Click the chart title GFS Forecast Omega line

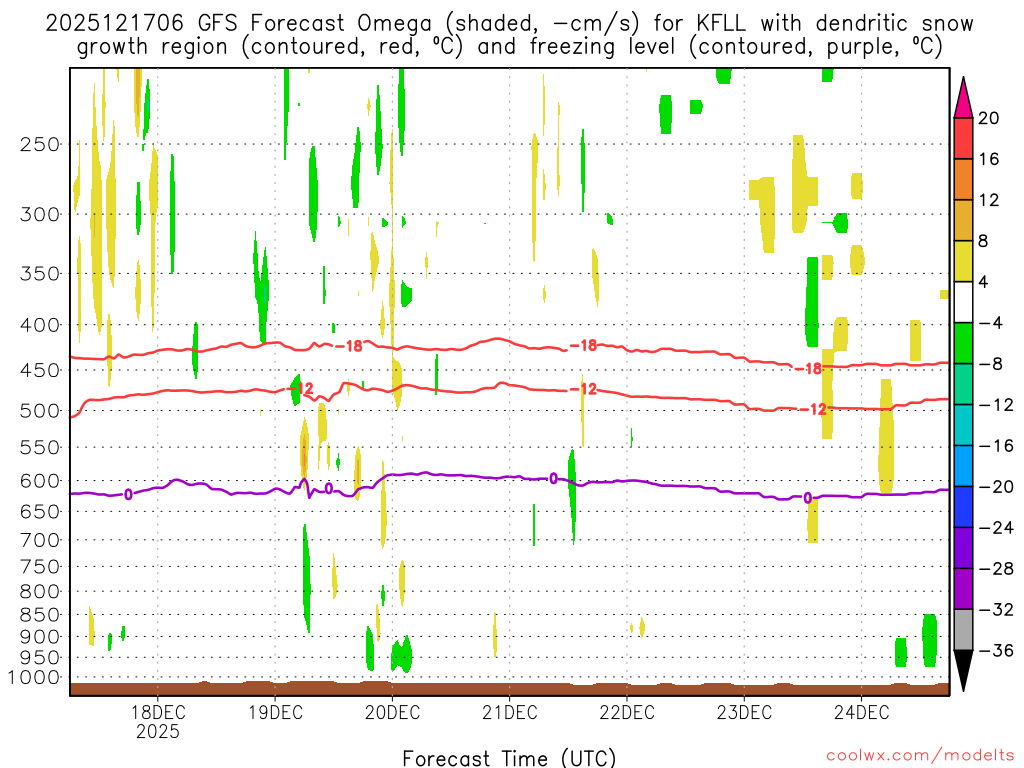(509, 24)
